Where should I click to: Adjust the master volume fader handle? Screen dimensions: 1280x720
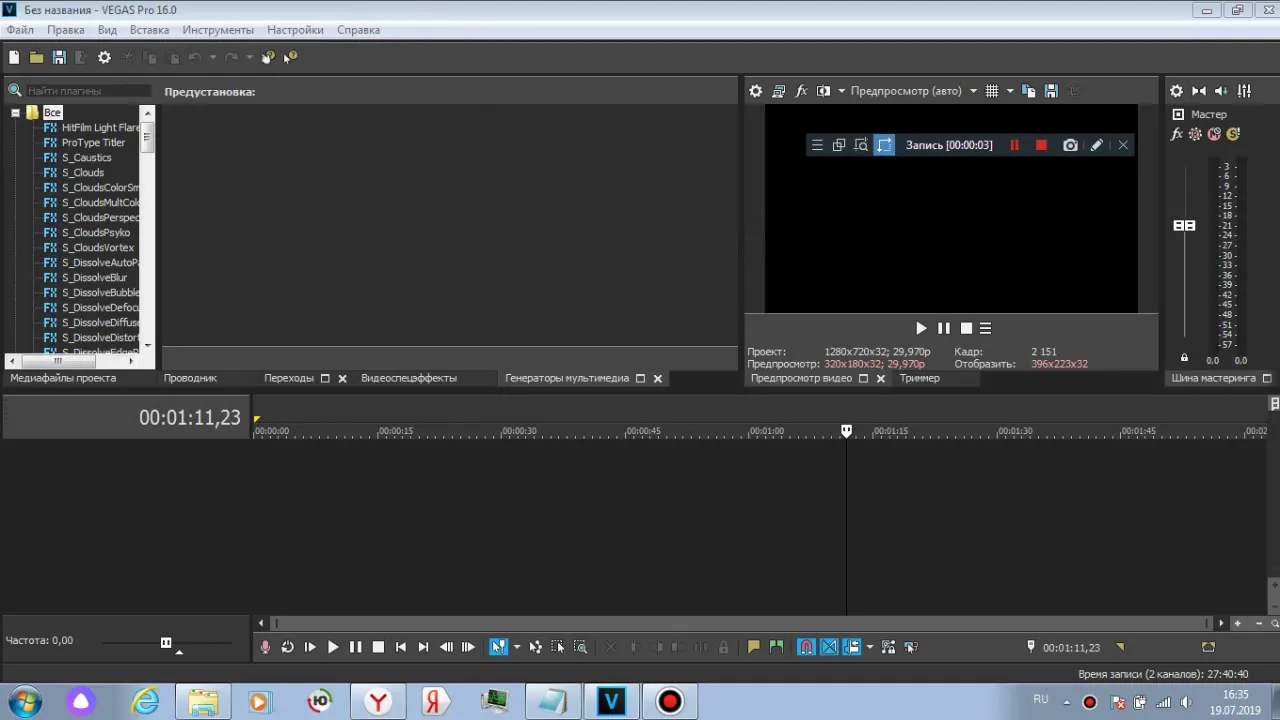tap(1184, 226)
